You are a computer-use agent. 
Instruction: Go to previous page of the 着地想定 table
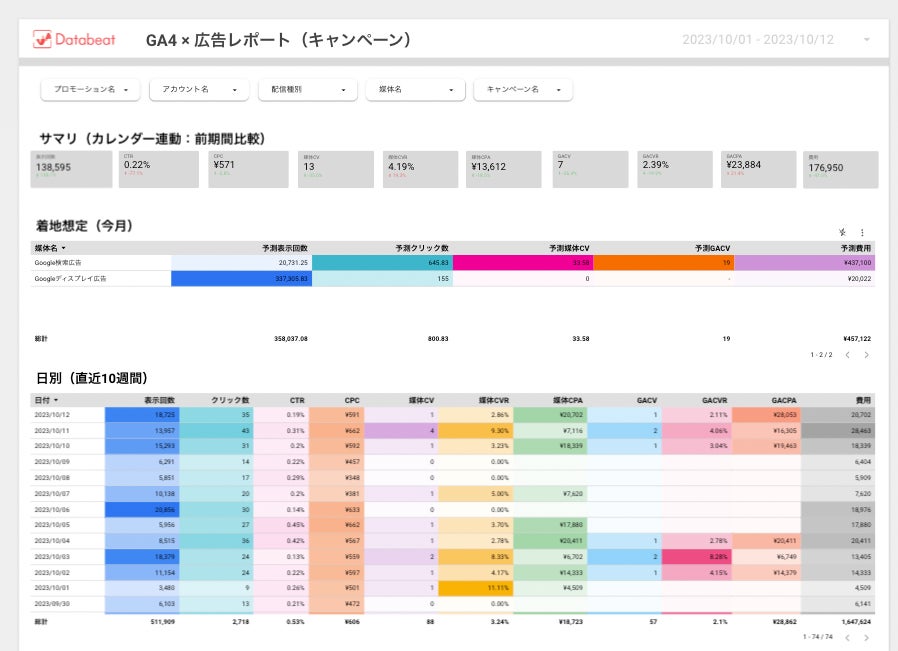click(x=848, y=355)
